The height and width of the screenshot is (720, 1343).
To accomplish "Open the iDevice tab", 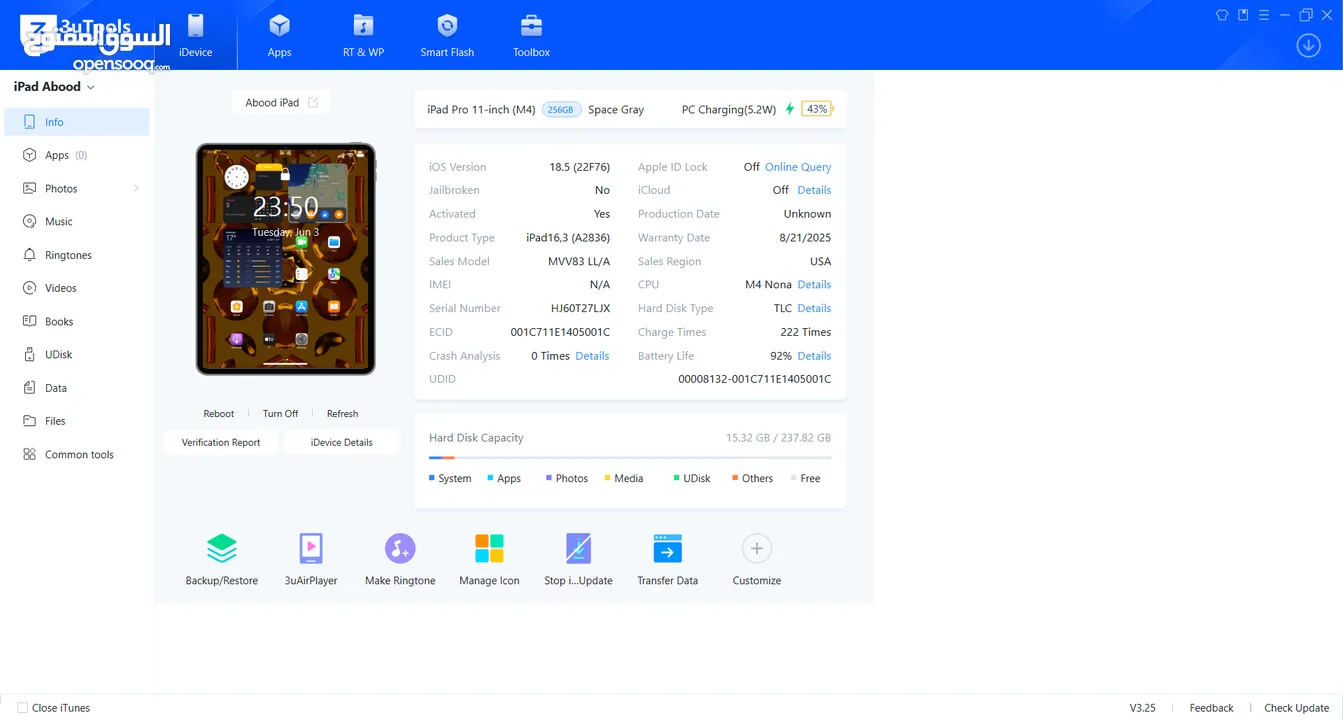I will 196,36.
